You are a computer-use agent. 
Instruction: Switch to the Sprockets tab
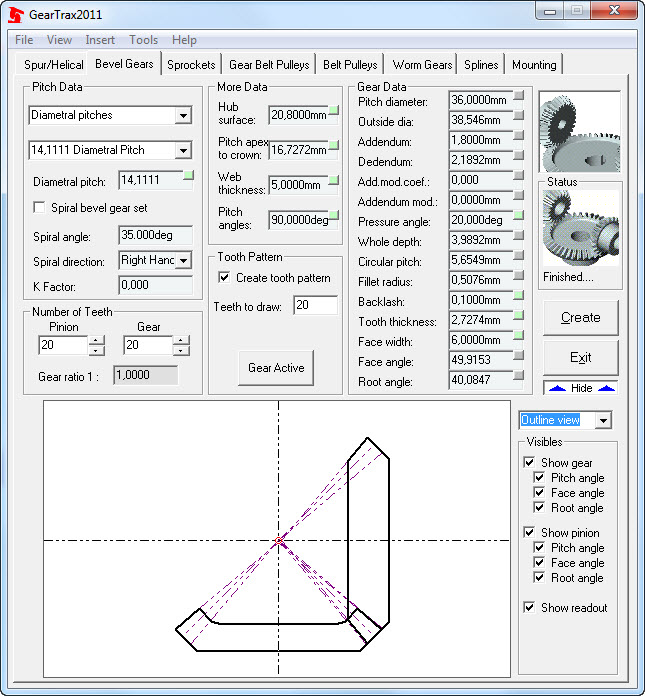point(191,65)
